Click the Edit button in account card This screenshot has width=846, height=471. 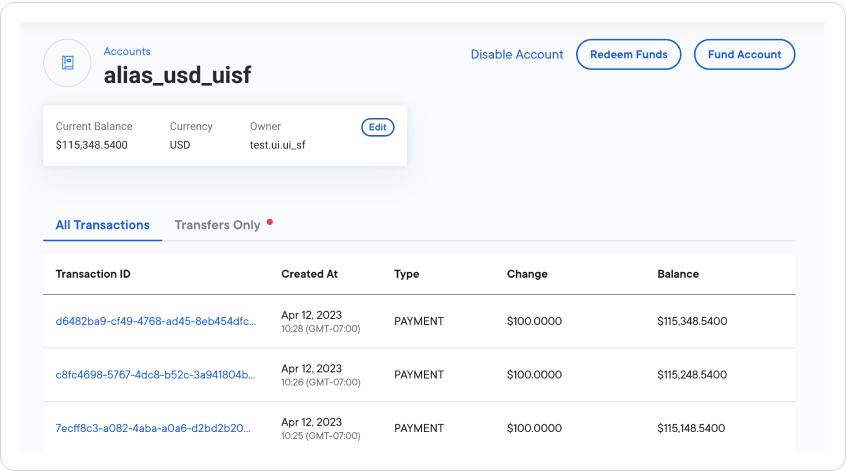click(x=377, y=127)
